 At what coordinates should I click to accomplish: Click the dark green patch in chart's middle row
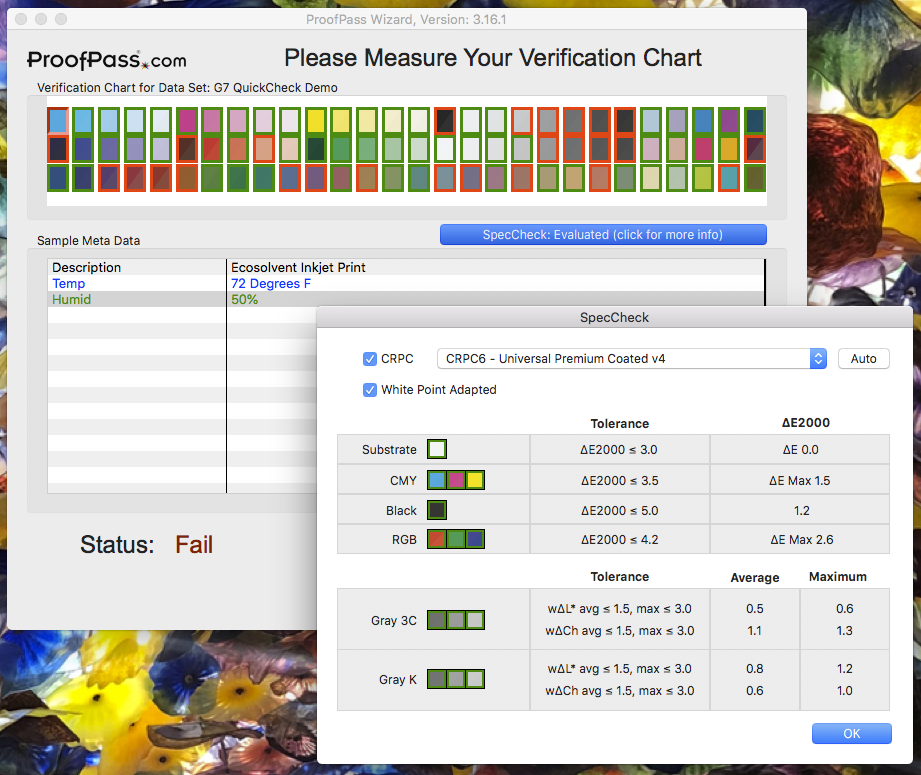tap(315, 149)
